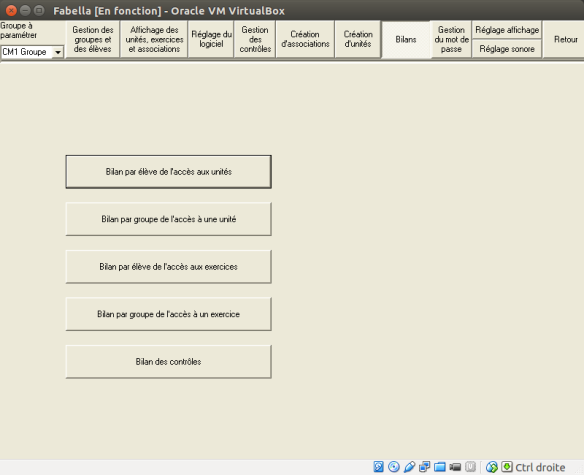Screen dimensions: 584x475
Task: Open the Réglage du logiciel tab
Action: [211, 39]
